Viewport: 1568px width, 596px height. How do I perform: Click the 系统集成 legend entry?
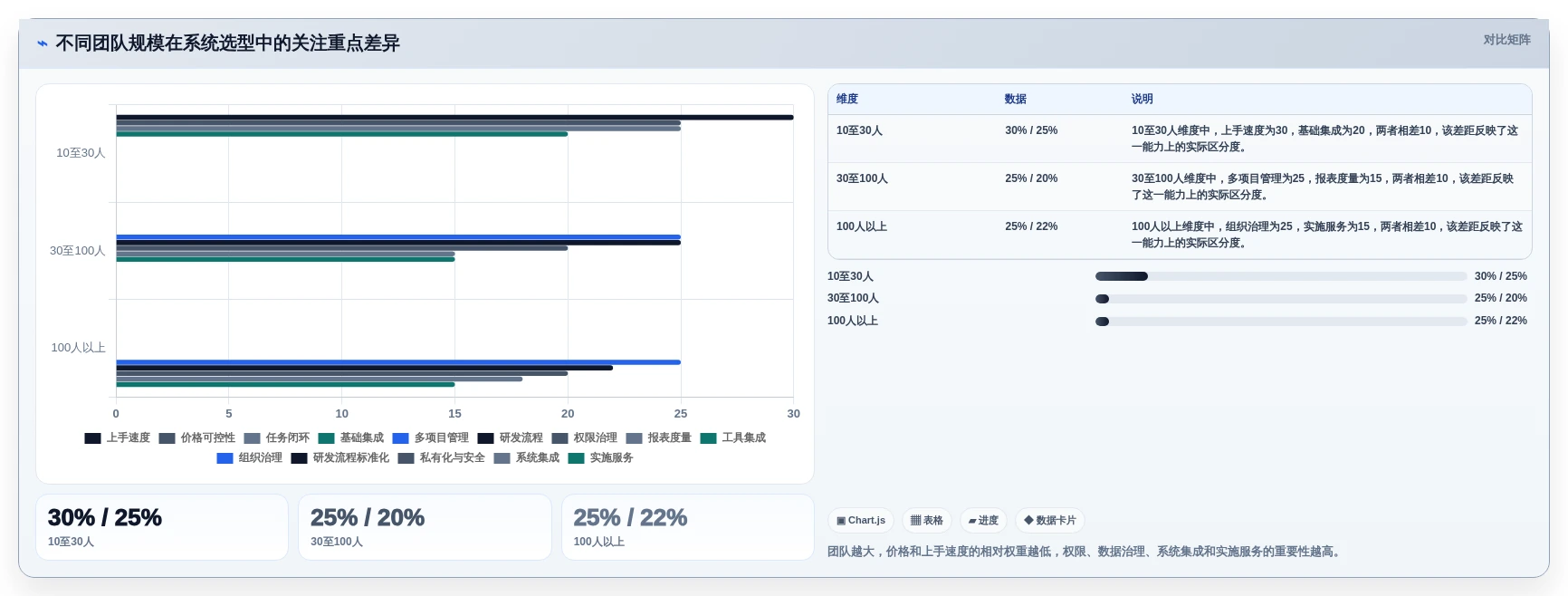pyautogui.click(x=527, y=458)
